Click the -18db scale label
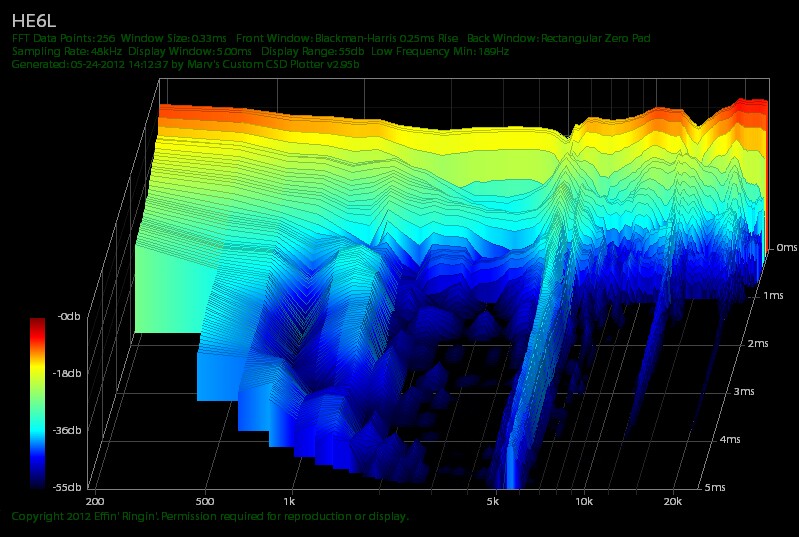Image resolution: width=799 pixels, height=537 pixels. click(67, 373)
